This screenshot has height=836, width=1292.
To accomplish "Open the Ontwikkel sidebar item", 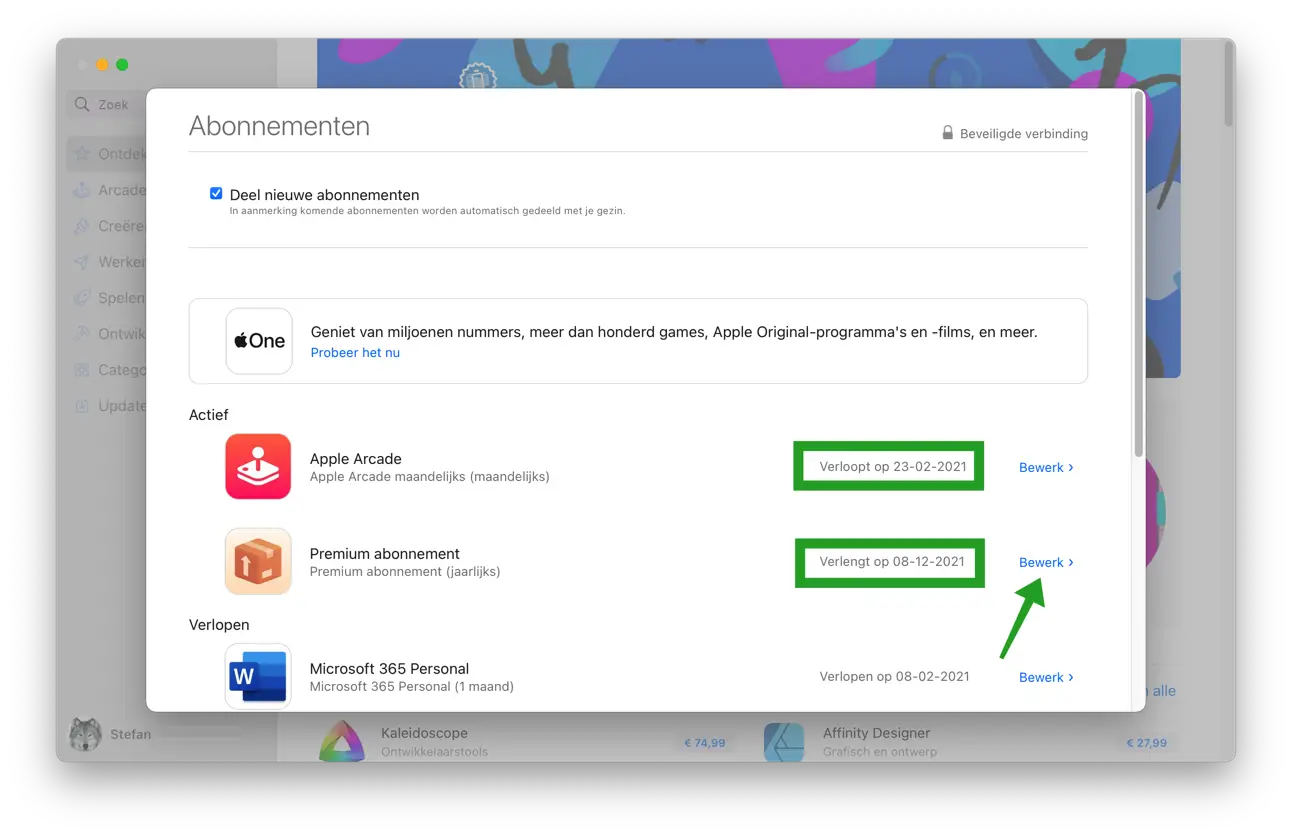I will (x=108, y=334).
